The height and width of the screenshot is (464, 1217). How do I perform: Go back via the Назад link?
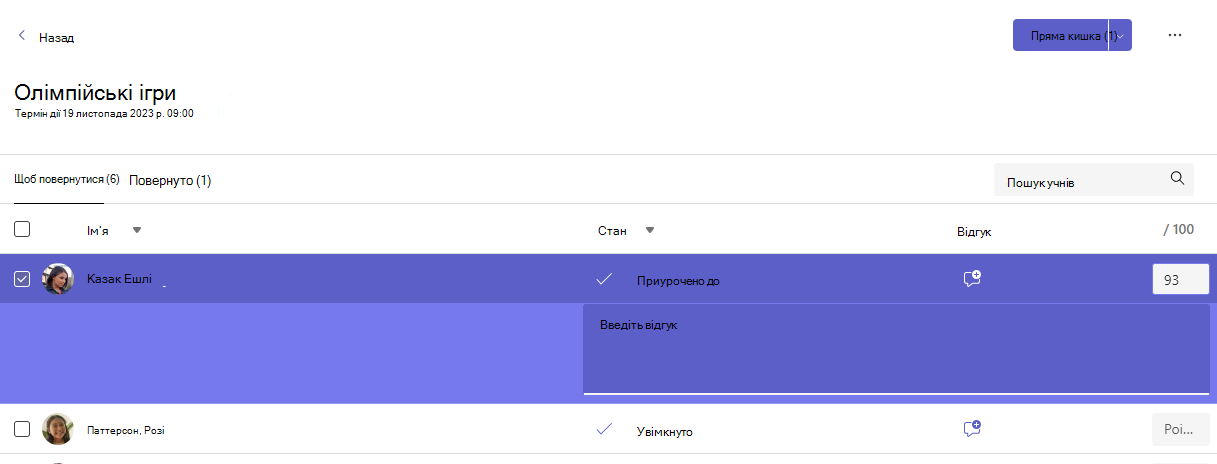(56, 37)
